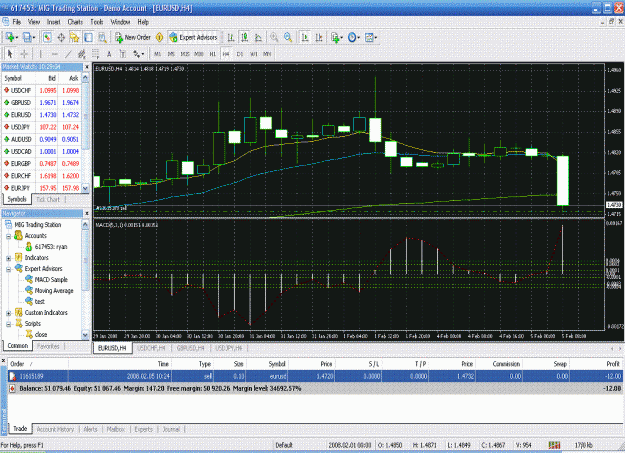Select the arrow cursor tool
The width and height of the screenshot is (625, 453).
point(10,54)
